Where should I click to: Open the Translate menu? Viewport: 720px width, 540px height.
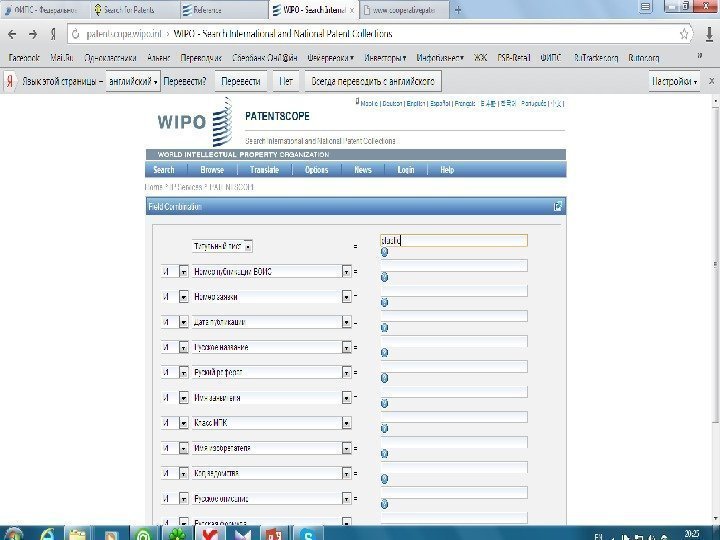click(264, 169)
